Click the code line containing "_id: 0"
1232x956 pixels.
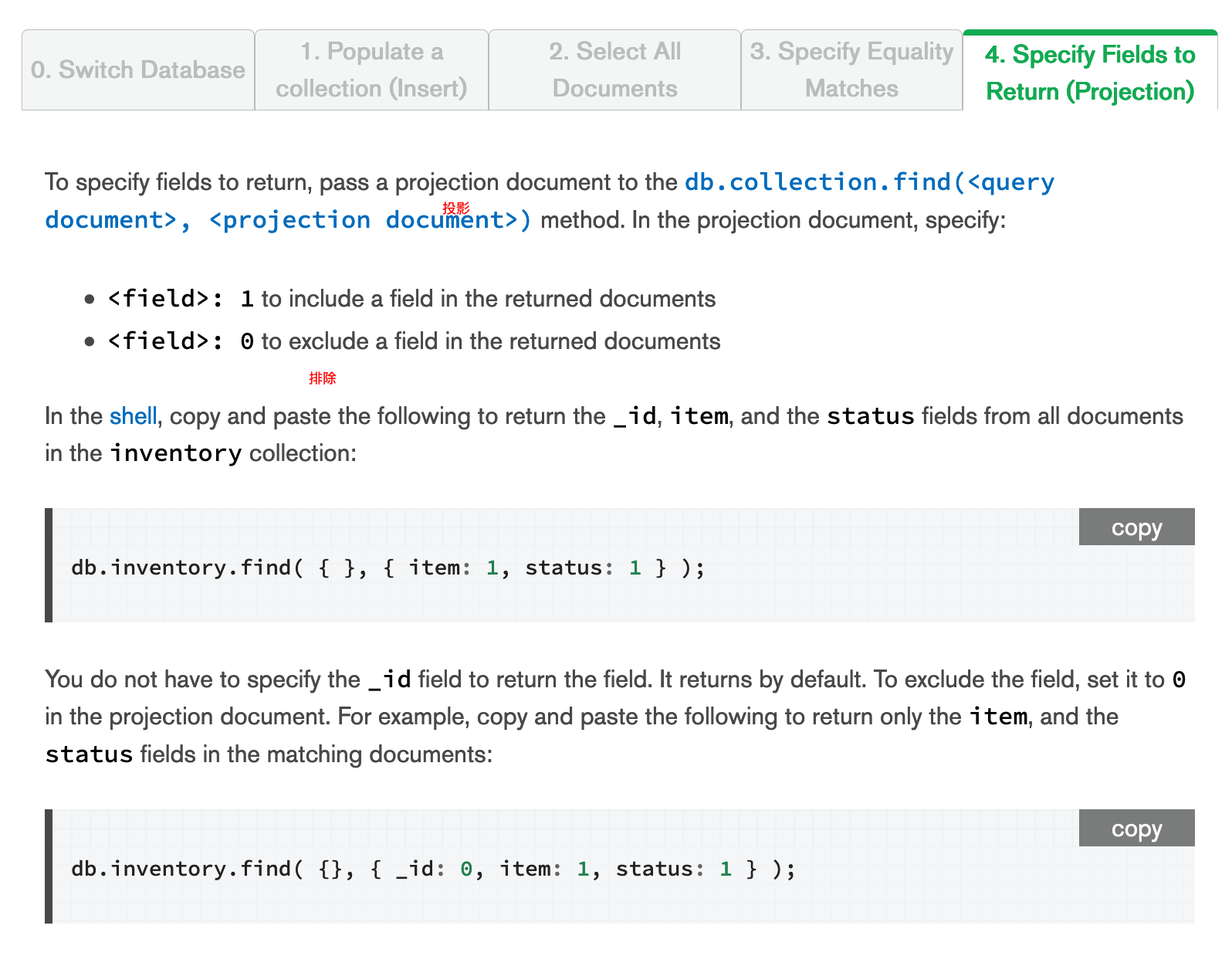[x=432, y=870]
